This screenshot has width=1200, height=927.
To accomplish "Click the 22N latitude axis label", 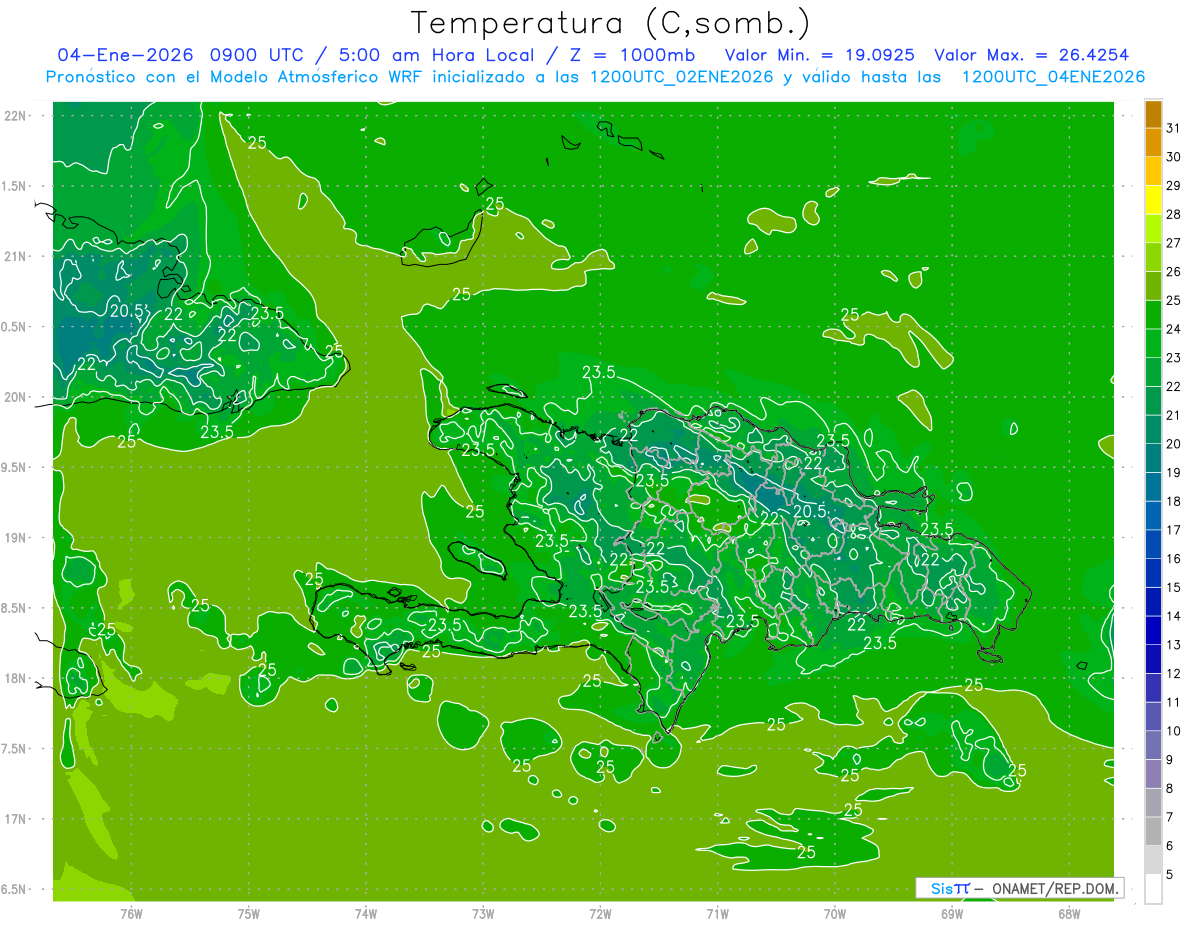I will tap(16, 115).
